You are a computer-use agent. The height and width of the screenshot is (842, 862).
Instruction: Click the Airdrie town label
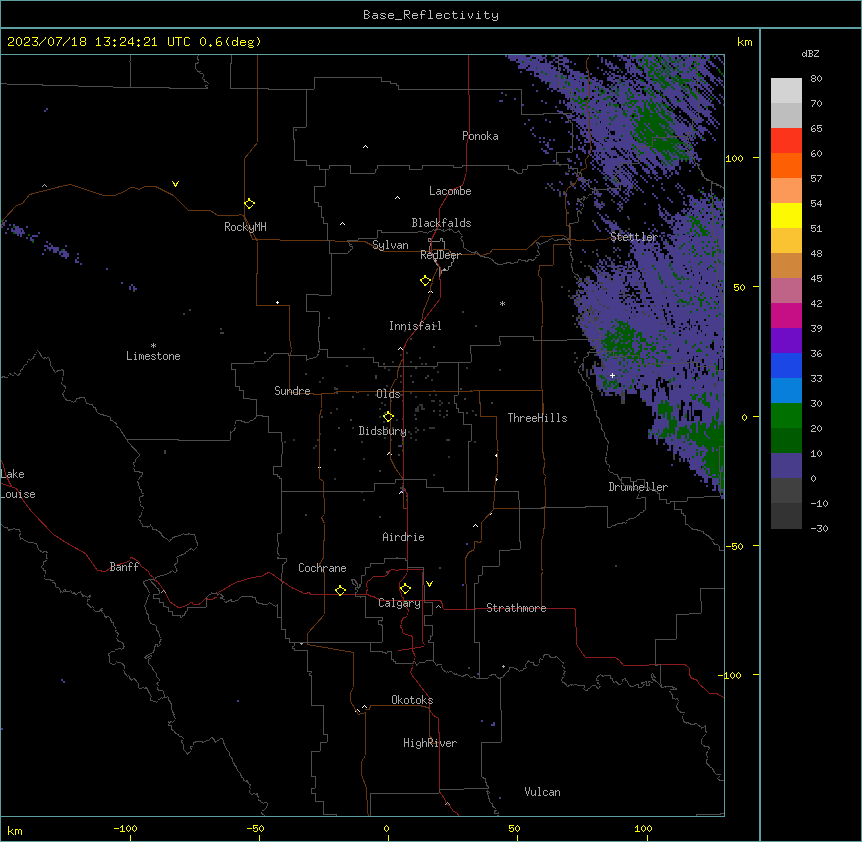[404, 537]
